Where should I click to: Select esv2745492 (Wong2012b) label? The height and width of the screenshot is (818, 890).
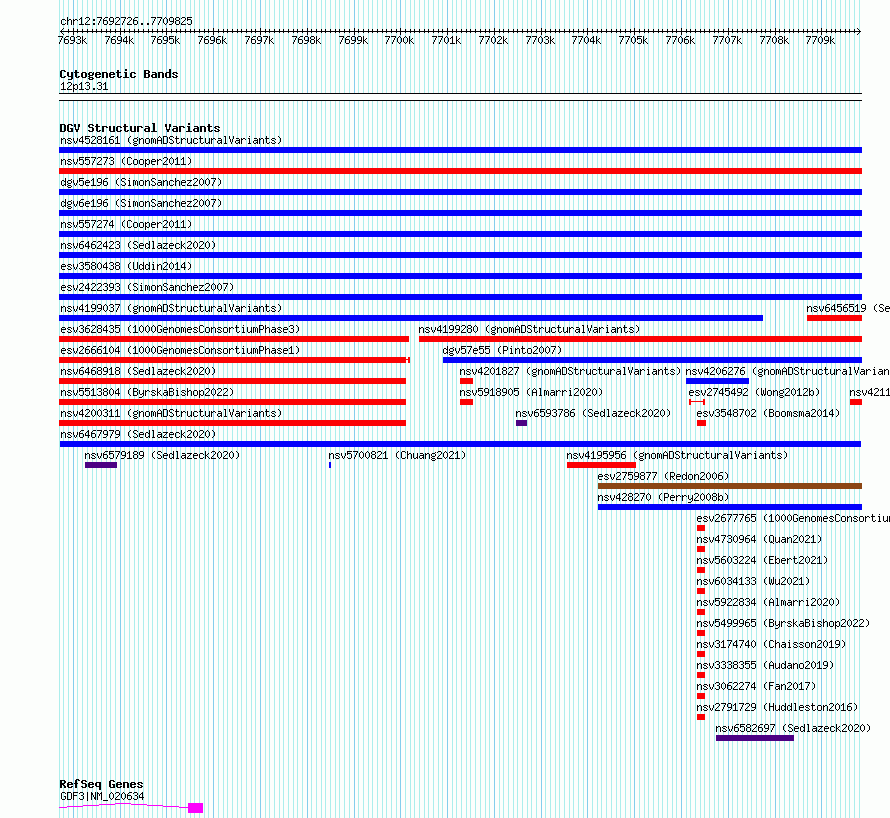pos(754,392)
